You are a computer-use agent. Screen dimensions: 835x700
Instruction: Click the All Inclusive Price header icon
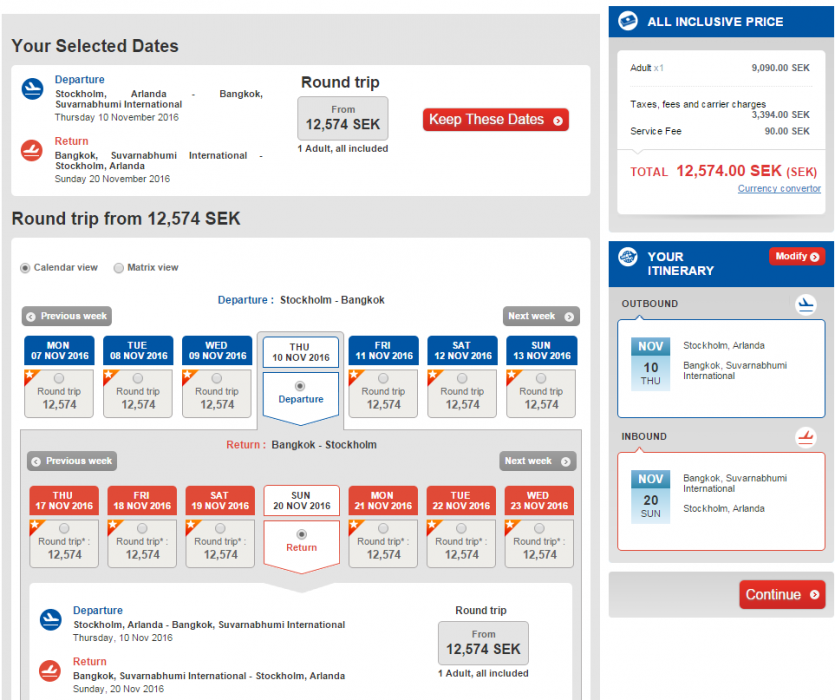[x=628, y=21]
